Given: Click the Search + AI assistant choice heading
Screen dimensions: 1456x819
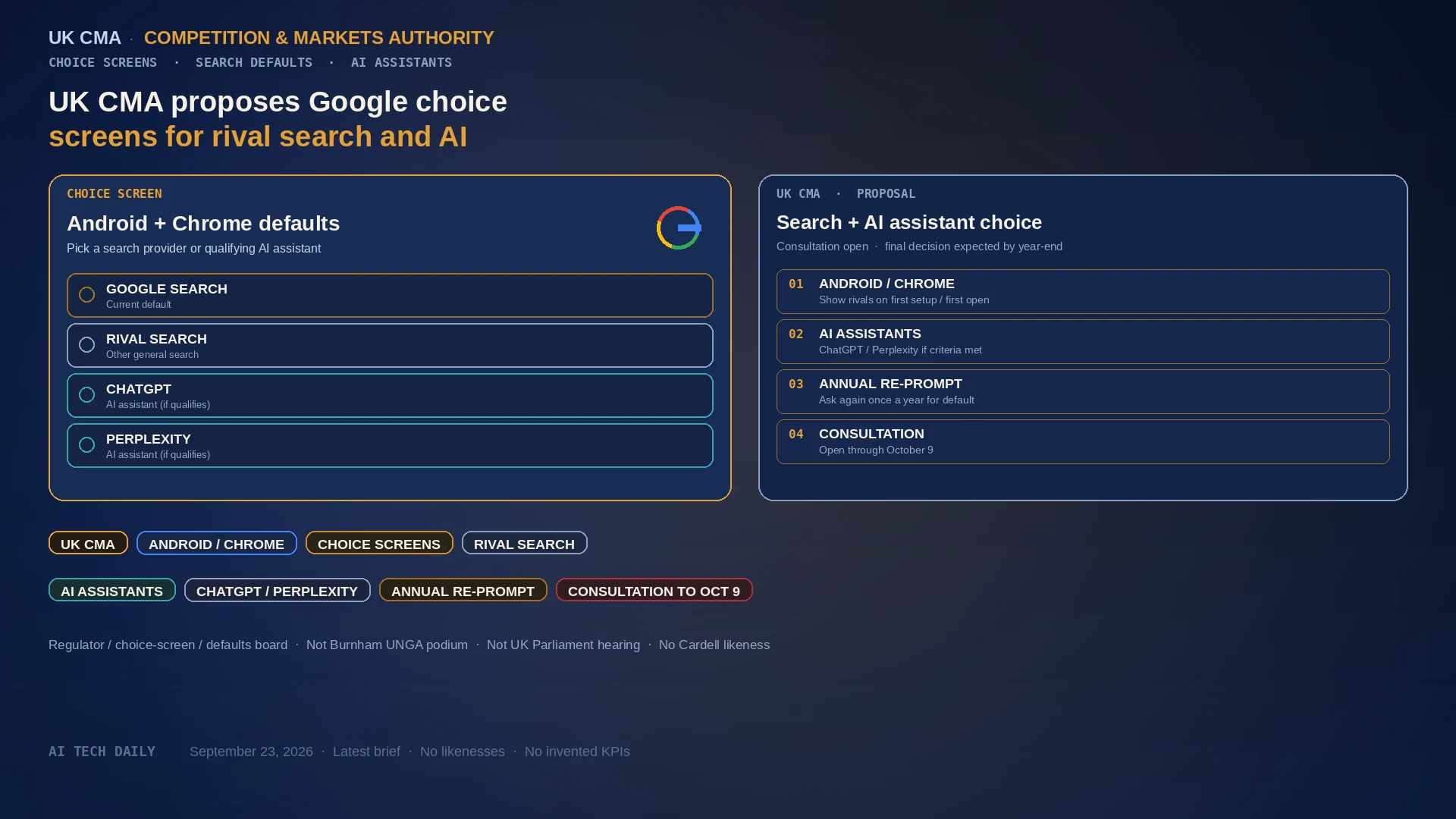Looking at the screenshot, I should [x=909, y=222].
